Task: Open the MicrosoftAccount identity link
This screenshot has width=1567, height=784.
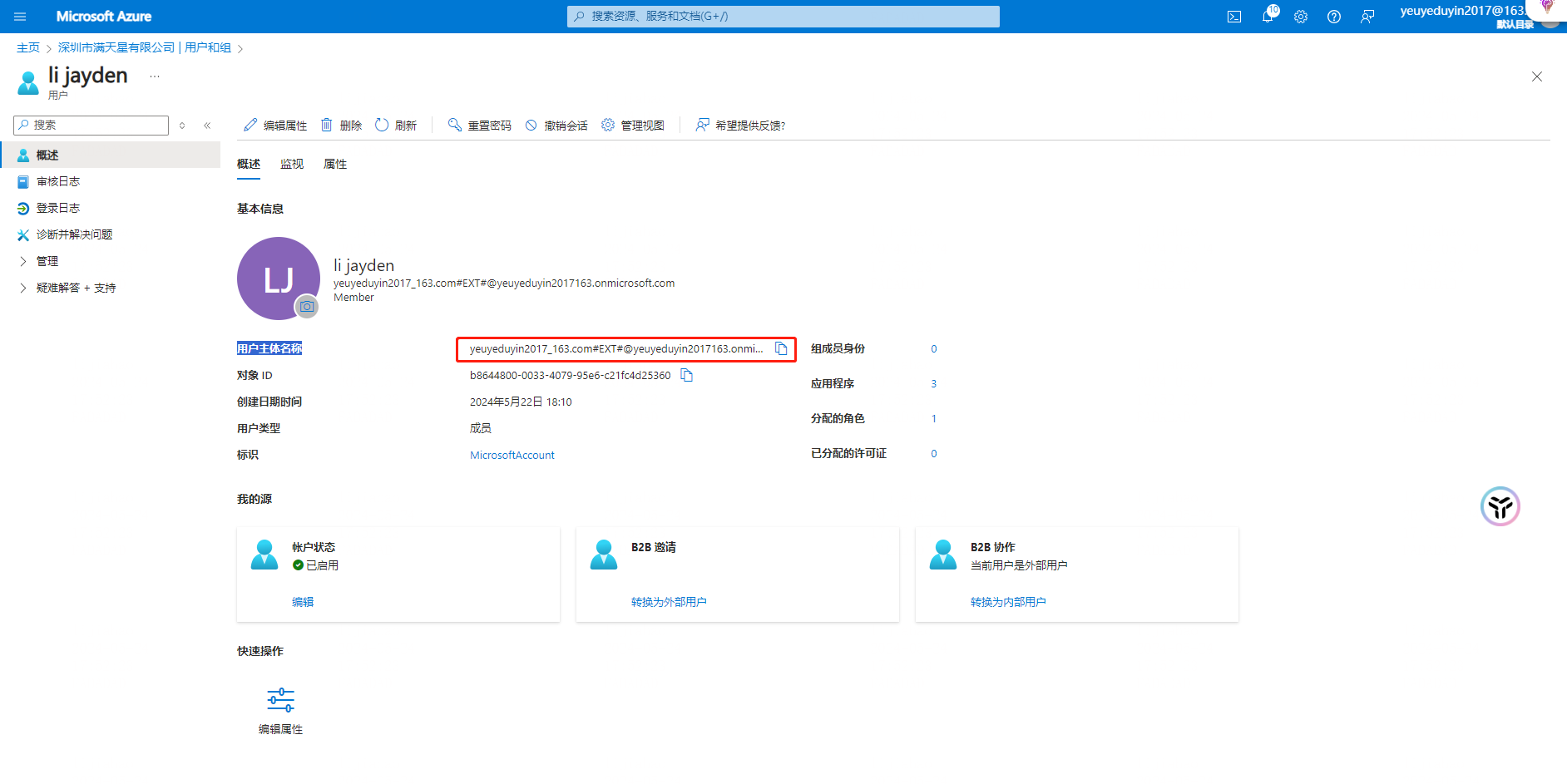Action: [x=512, y=456]
